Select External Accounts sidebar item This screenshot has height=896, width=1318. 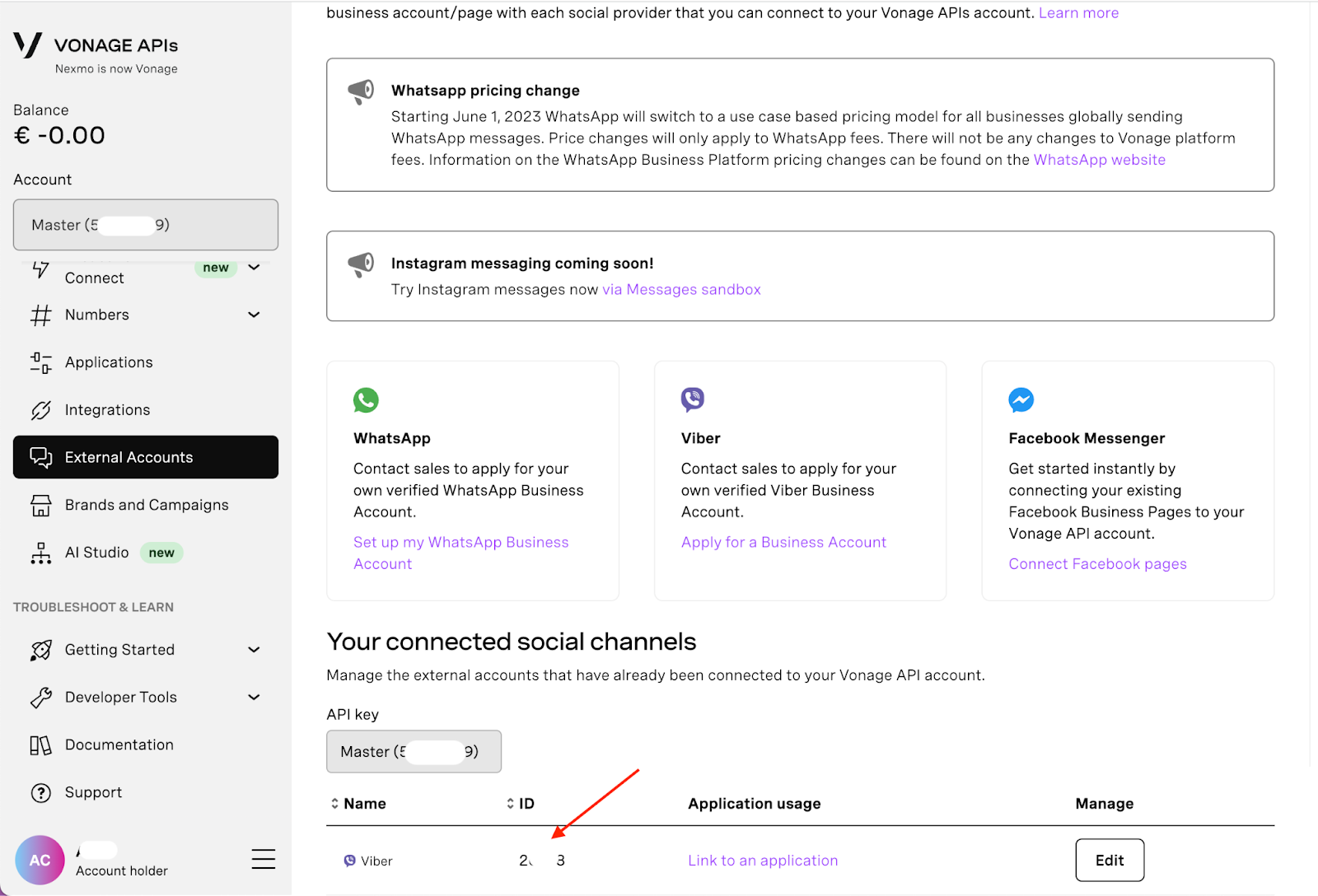(x=146, y=457)
